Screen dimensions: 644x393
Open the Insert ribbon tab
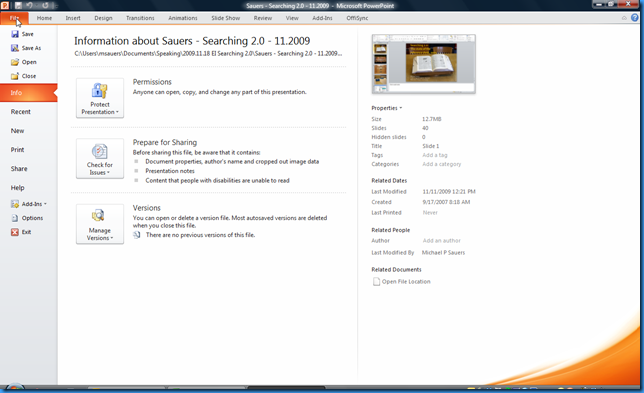pyautogui.click(x=73, y=18)
